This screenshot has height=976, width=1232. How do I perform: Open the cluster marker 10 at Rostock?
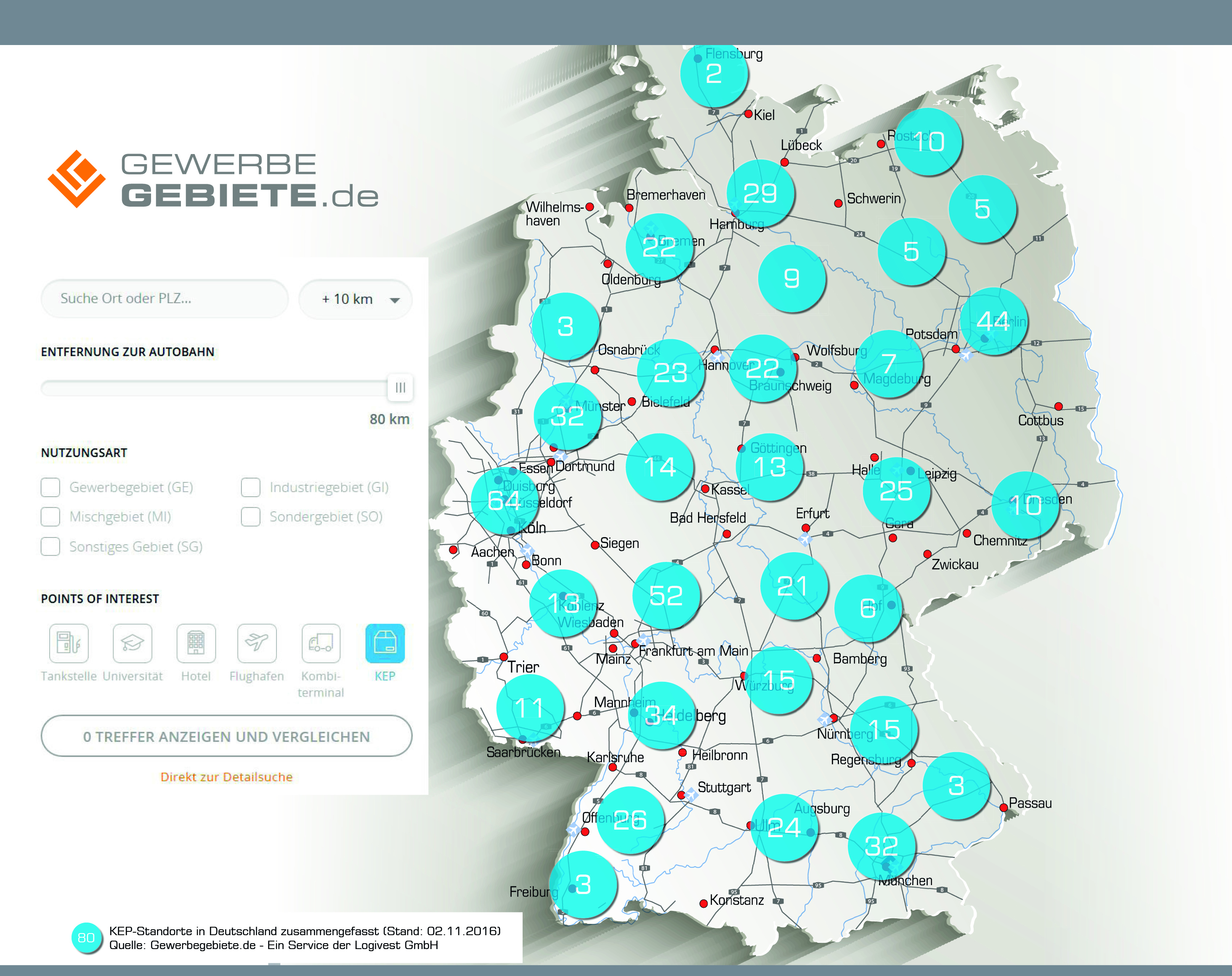click(x=928, y=141)
